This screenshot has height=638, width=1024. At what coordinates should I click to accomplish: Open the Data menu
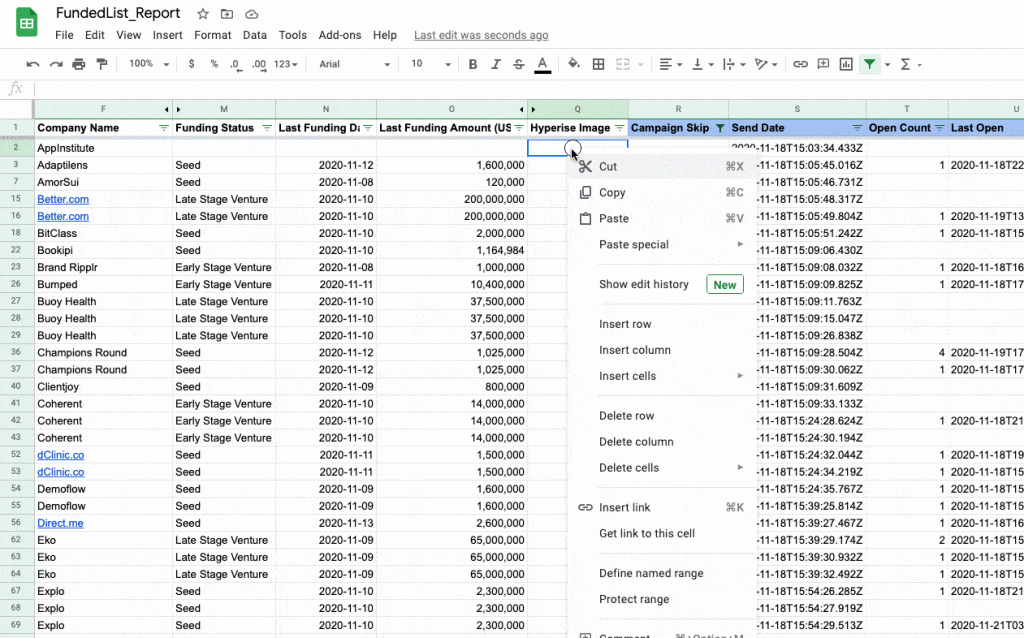click(x=255, y=35)
